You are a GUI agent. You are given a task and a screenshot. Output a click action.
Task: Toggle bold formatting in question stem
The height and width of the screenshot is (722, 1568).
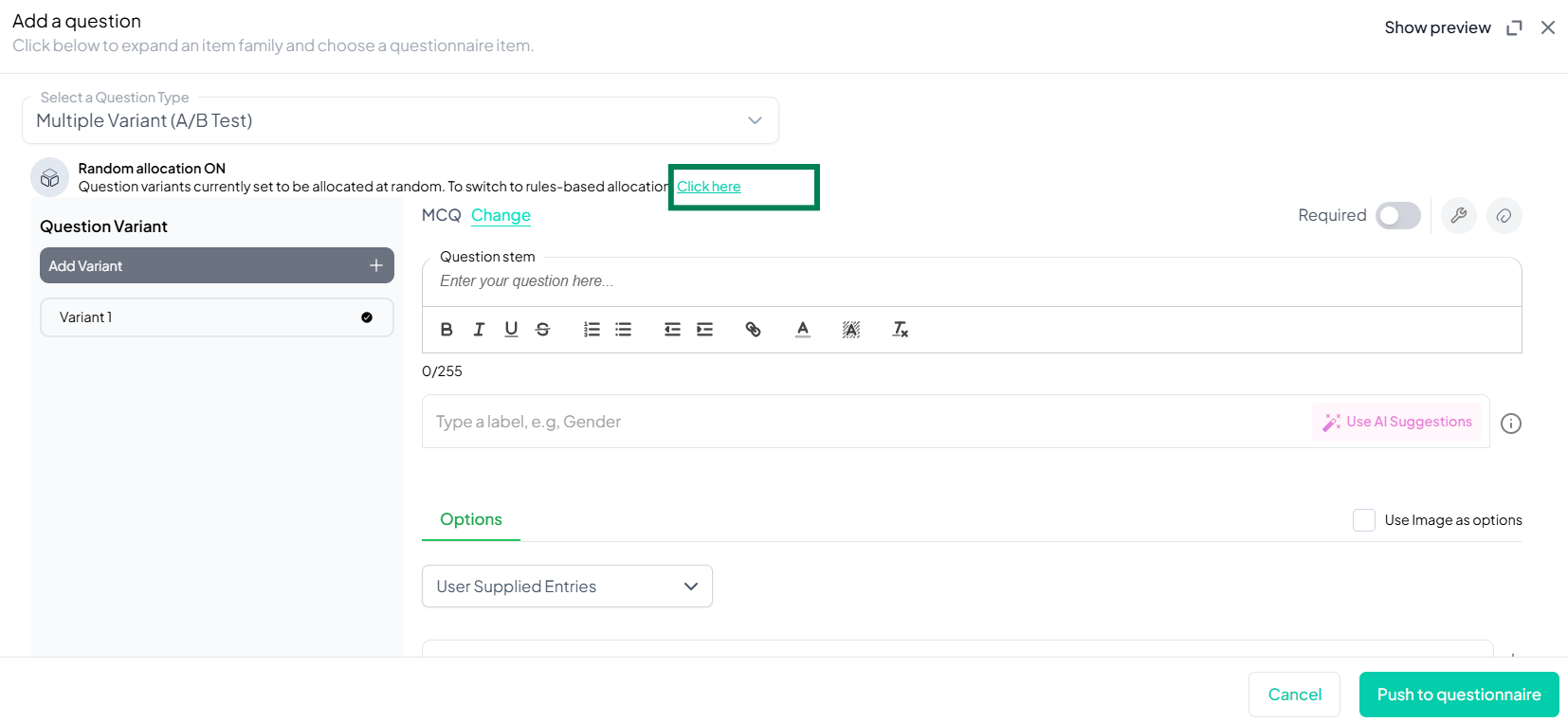(447, 330)
